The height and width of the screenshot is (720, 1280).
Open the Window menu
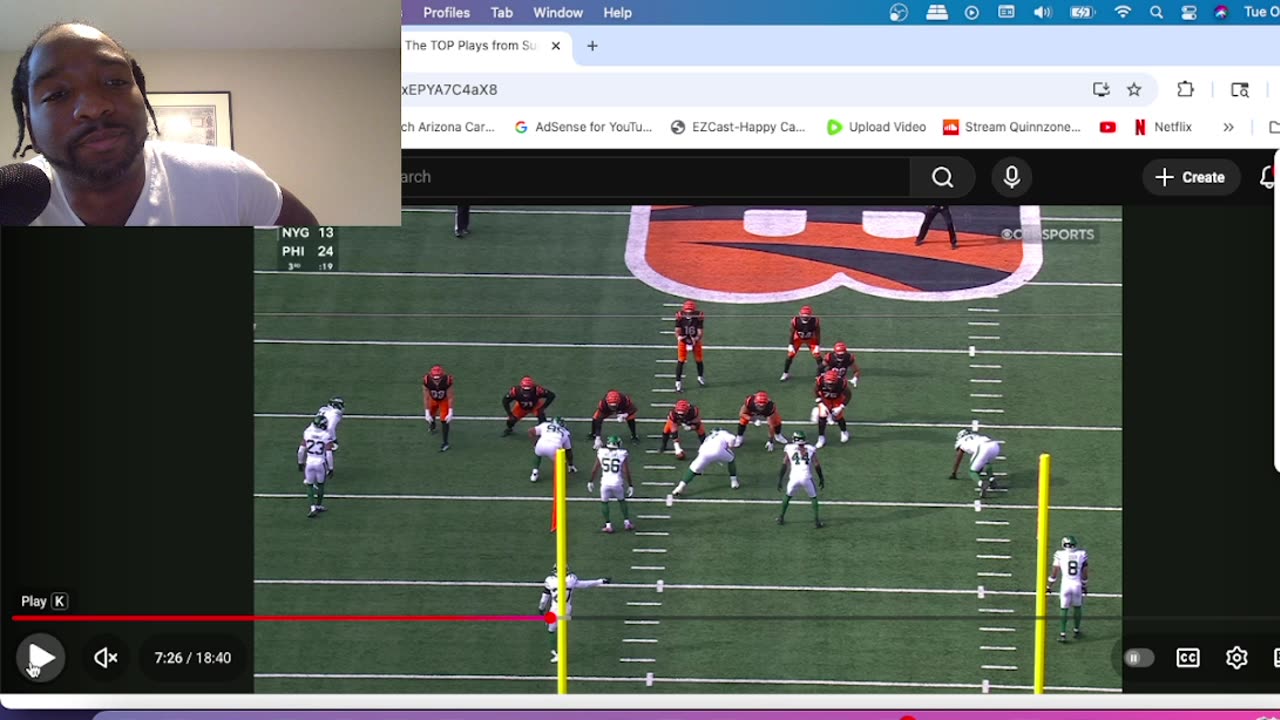tap(558, 13)
